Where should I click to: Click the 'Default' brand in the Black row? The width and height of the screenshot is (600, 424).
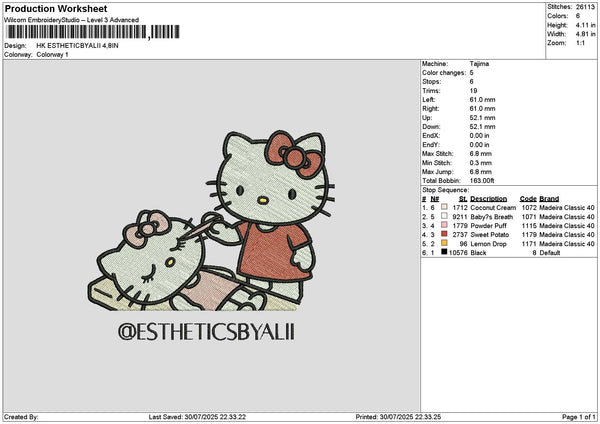click(550, 253)
